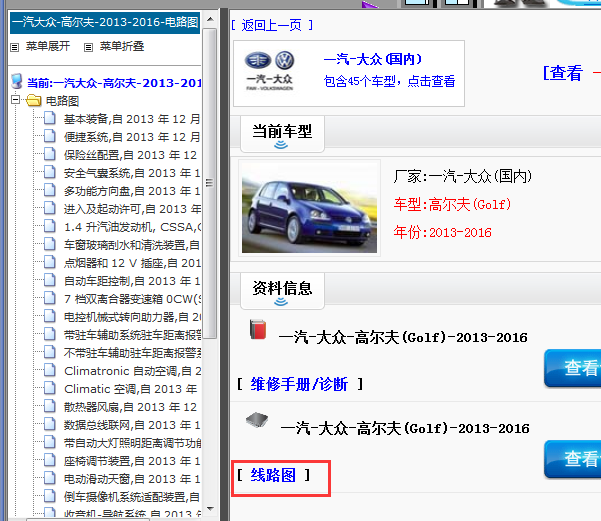Image resolution: width=601 pixels, height=521 pixels.
Task: Click 查看 button for 维修手册/诊断
Action: pos(573,368)
